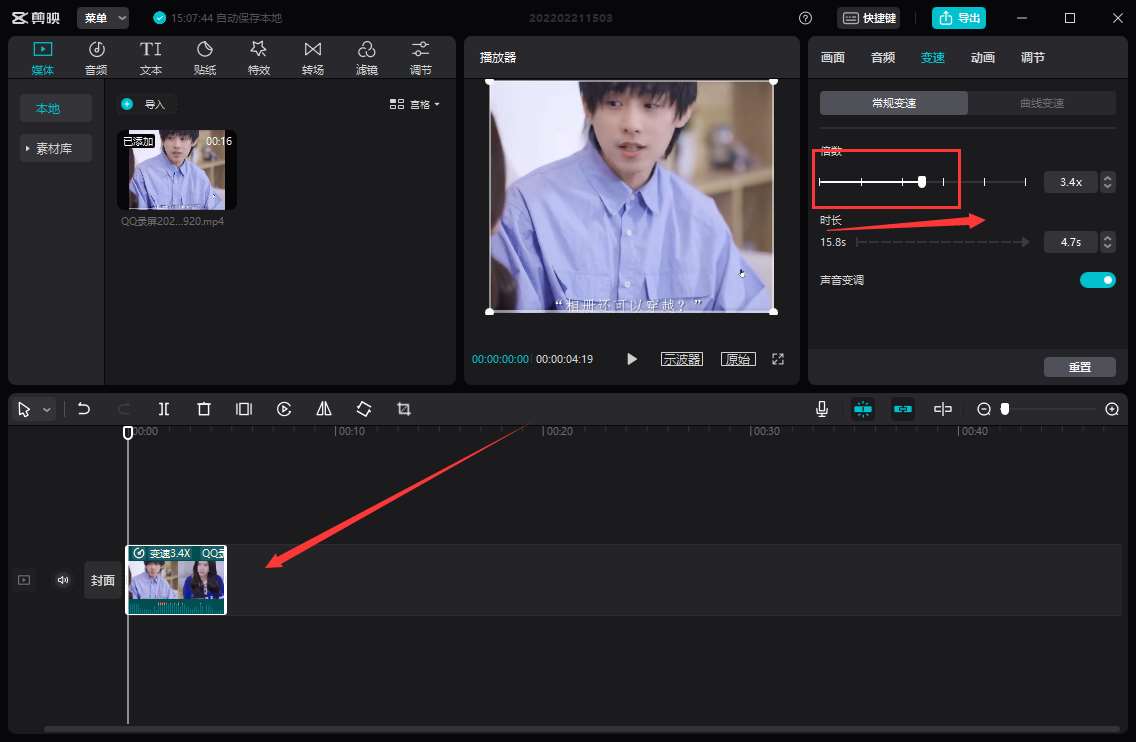Click the mirror flip icon
The width and height of the screenshot is (1136, 742).
click(x=324, y=409)
